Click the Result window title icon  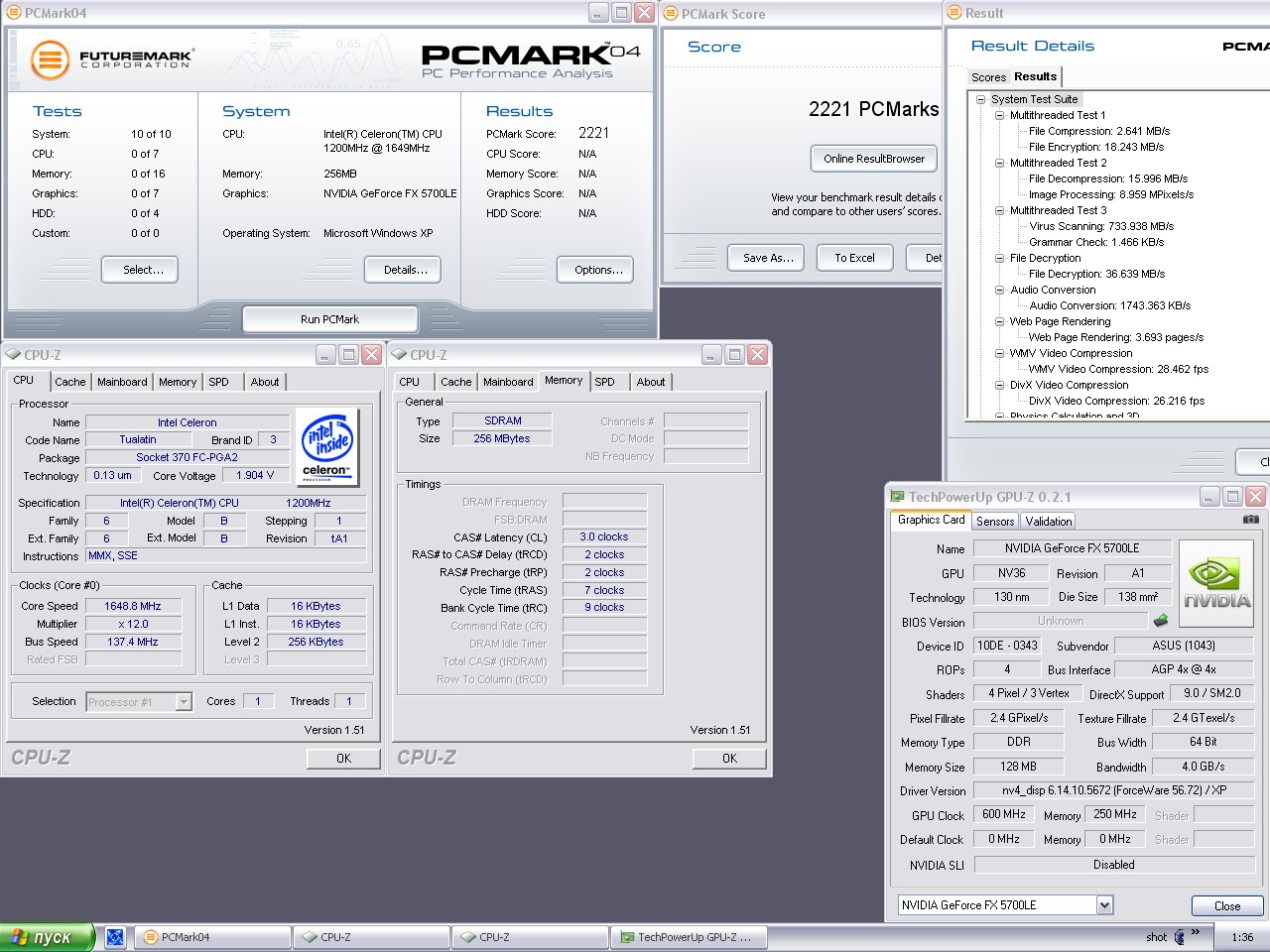(954, 13)
